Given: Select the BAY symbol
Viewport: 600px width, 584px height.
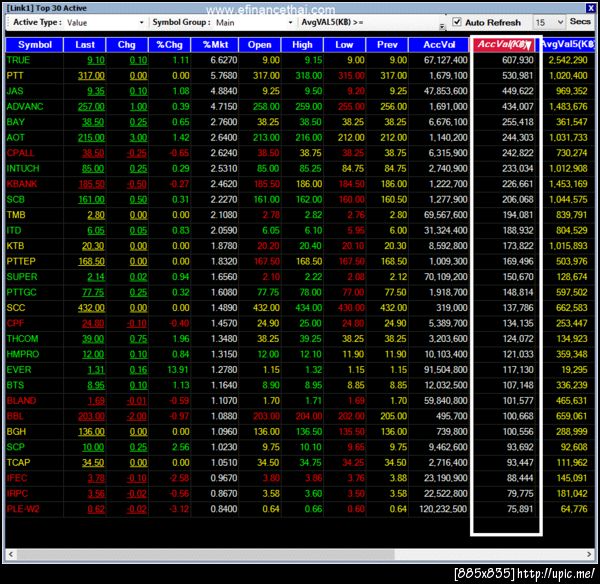Looking at the screenshot, I should pos(16,122).
